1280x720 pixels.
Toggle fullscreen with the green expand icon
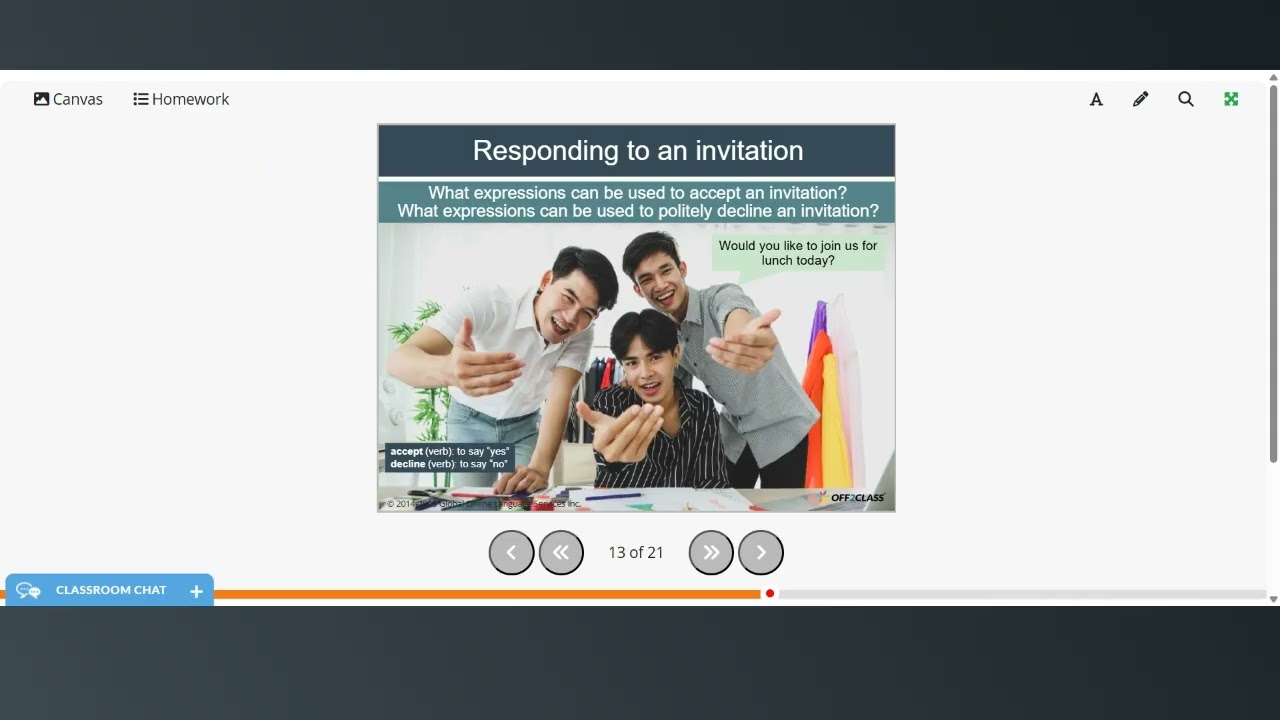click(1231, 99)
